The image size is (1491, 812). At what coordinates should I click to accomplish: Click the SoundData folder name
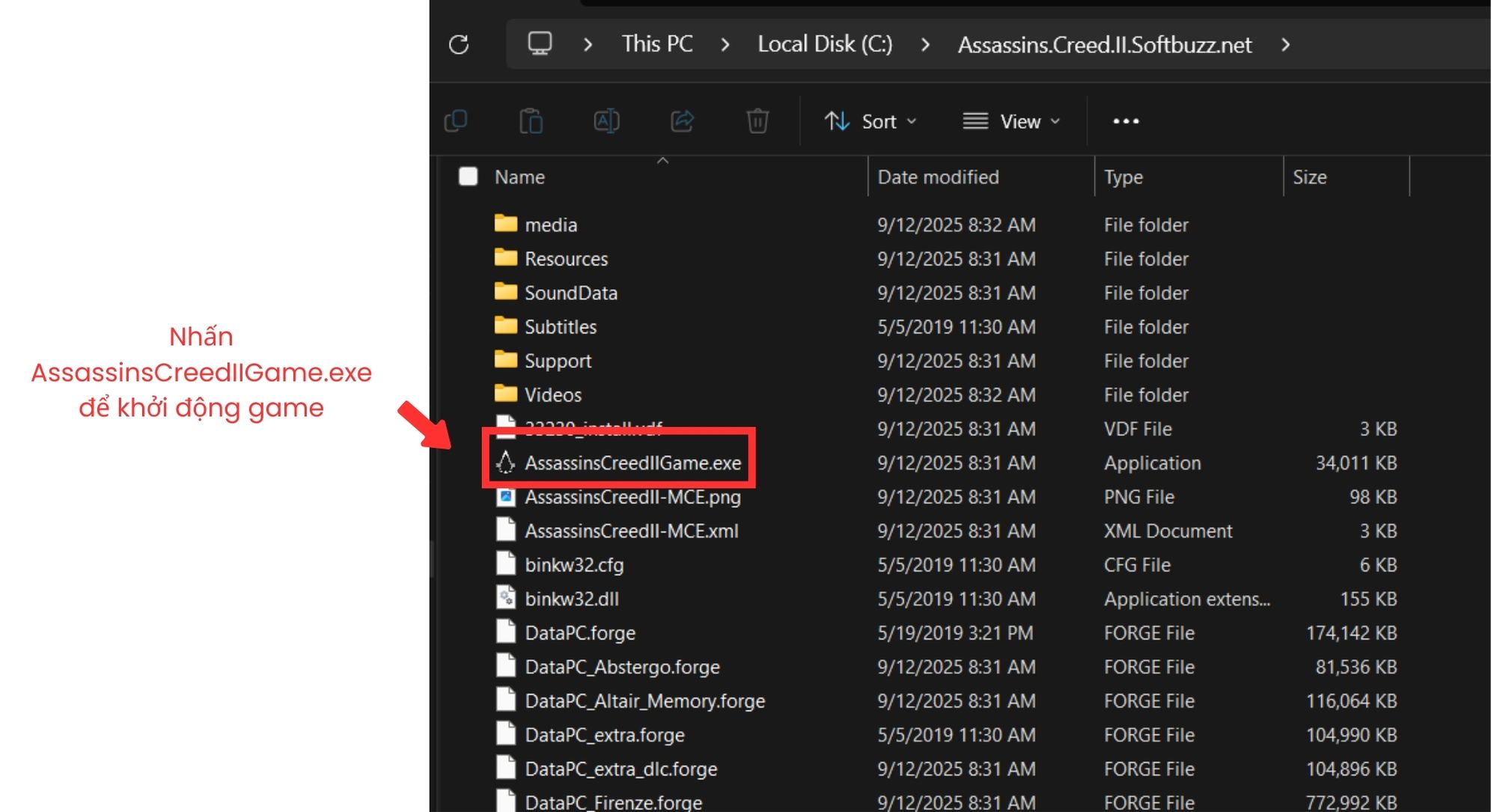pos(571,293)
